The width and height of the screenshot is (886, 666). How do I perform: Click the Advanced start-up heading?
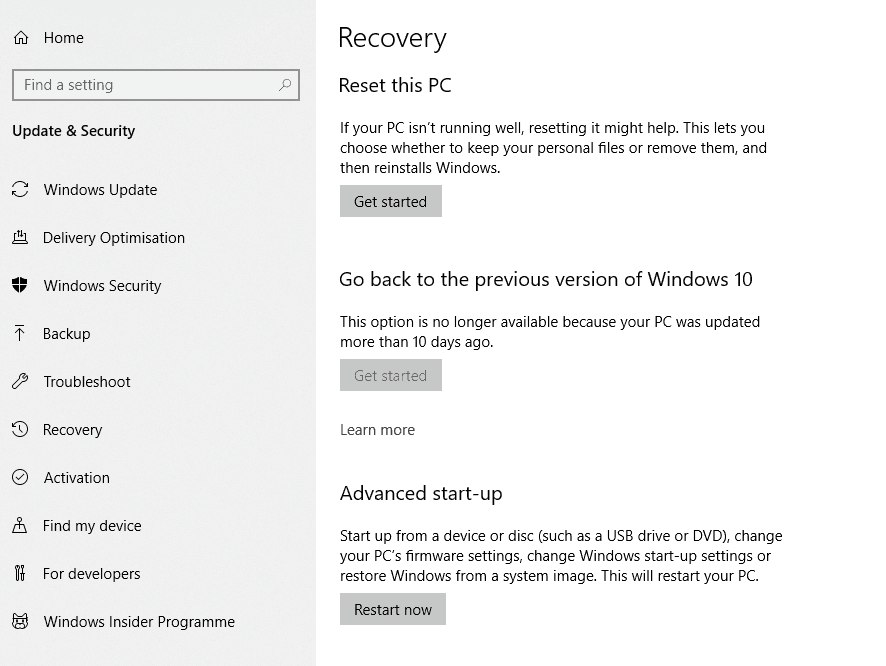421,494
